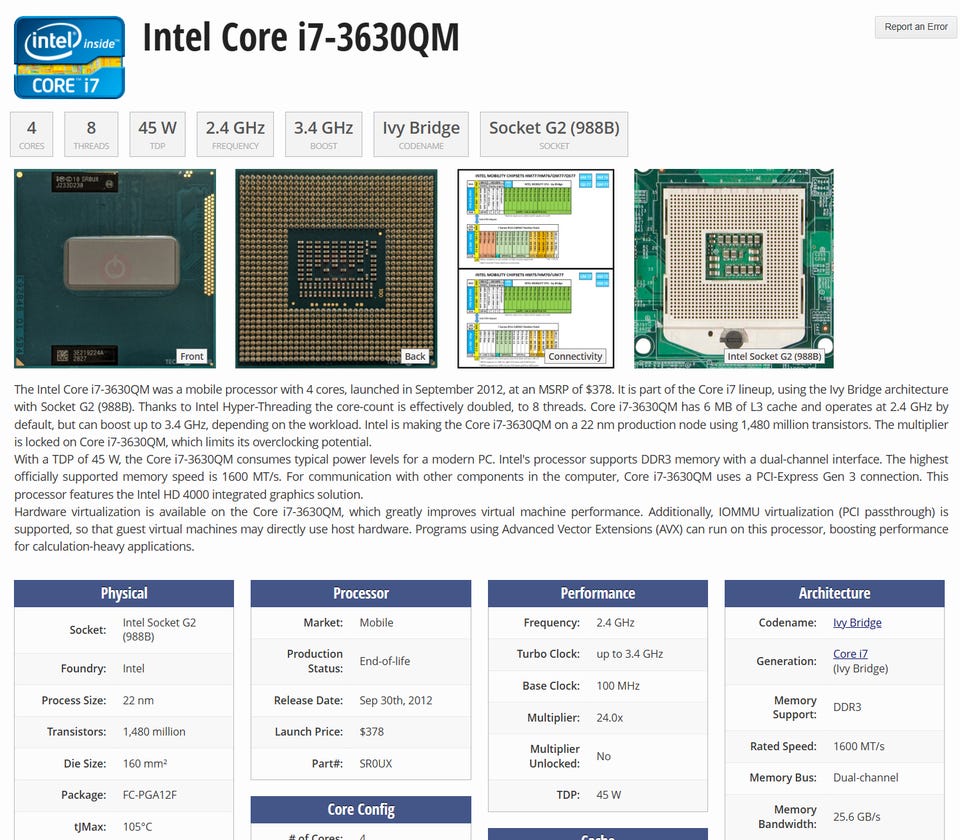Image resolution: width=960 pixels, height=840 pixels.
Task: Click the 45 W TDP summary box
Action: click(x=157, y=134)
